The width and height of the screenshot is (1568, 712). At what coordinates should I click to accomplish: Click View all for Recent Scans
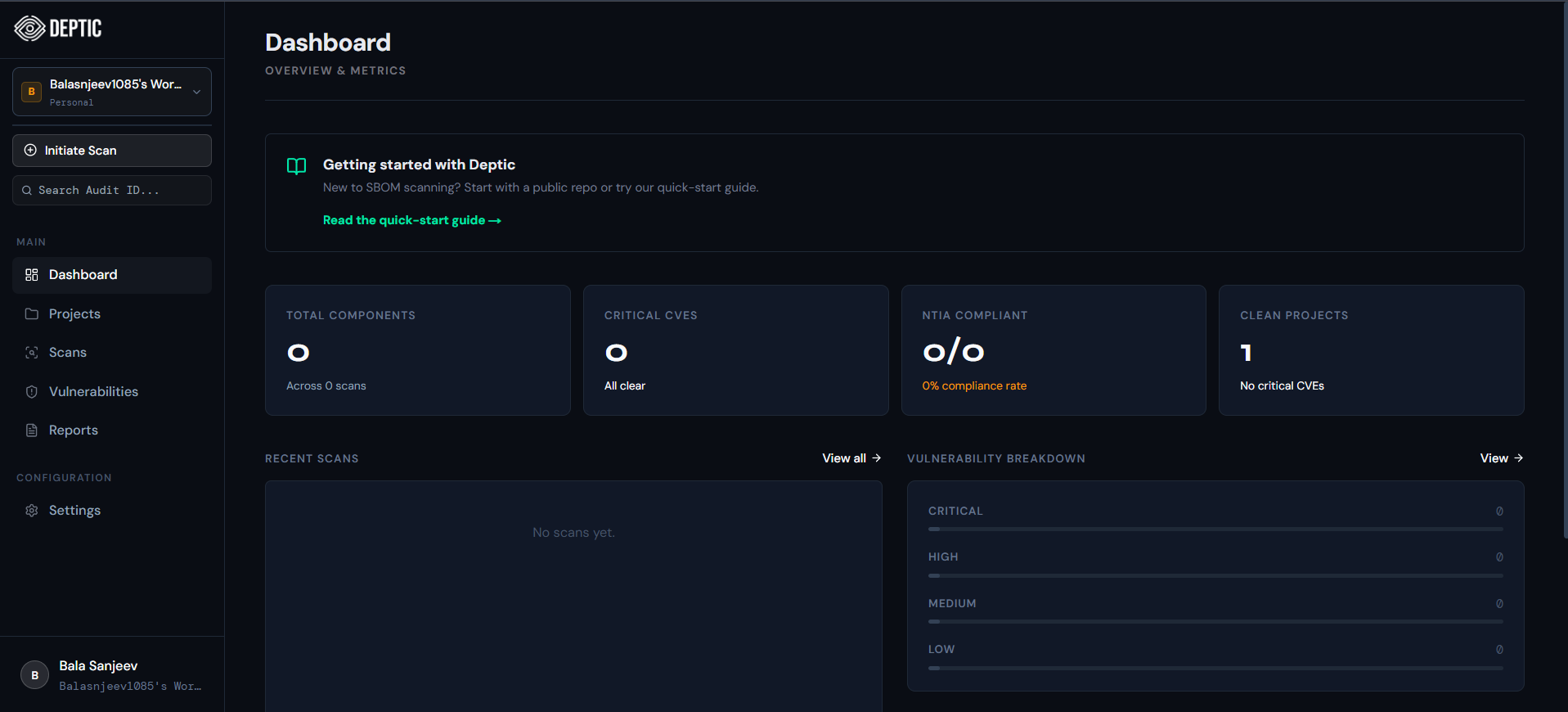pos(851,458)
